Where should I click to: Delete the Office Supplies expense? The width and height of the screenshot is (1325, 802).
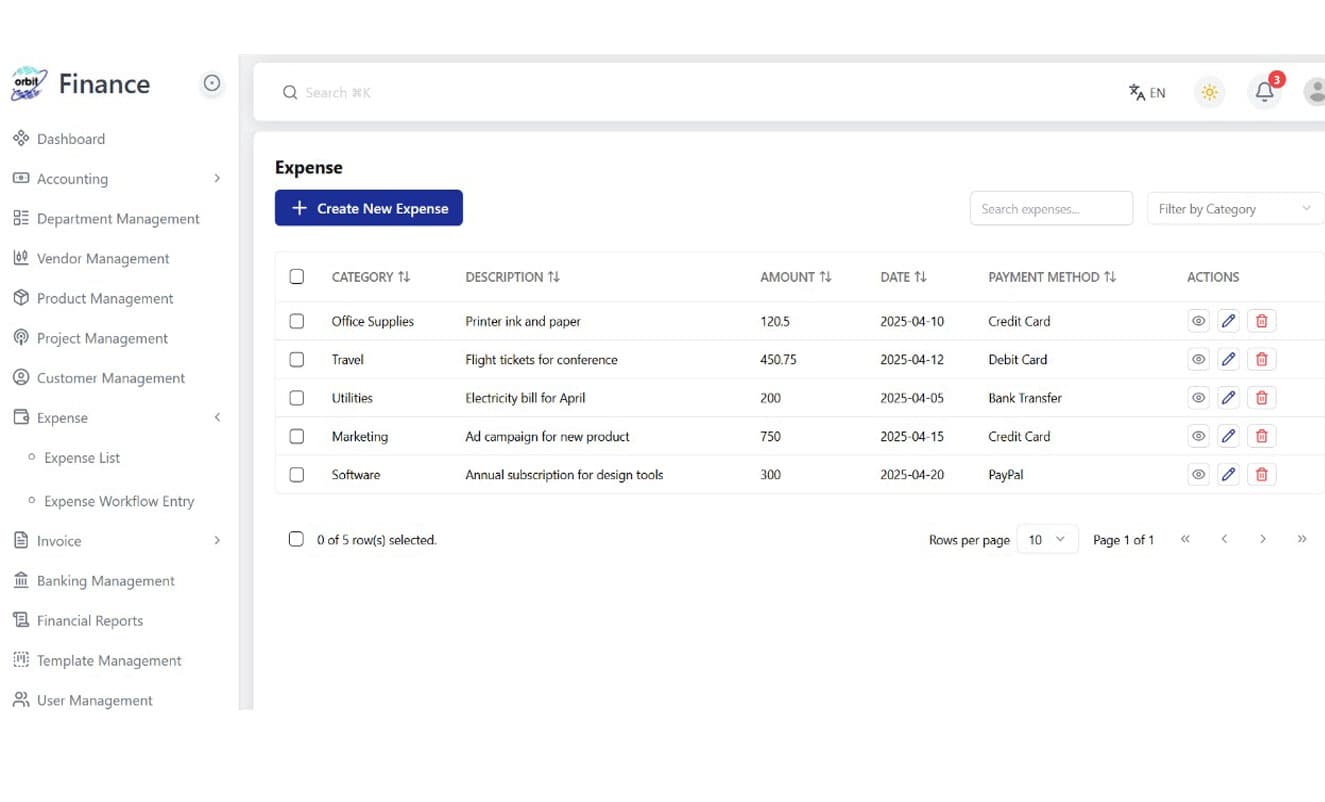[1262, 321]
